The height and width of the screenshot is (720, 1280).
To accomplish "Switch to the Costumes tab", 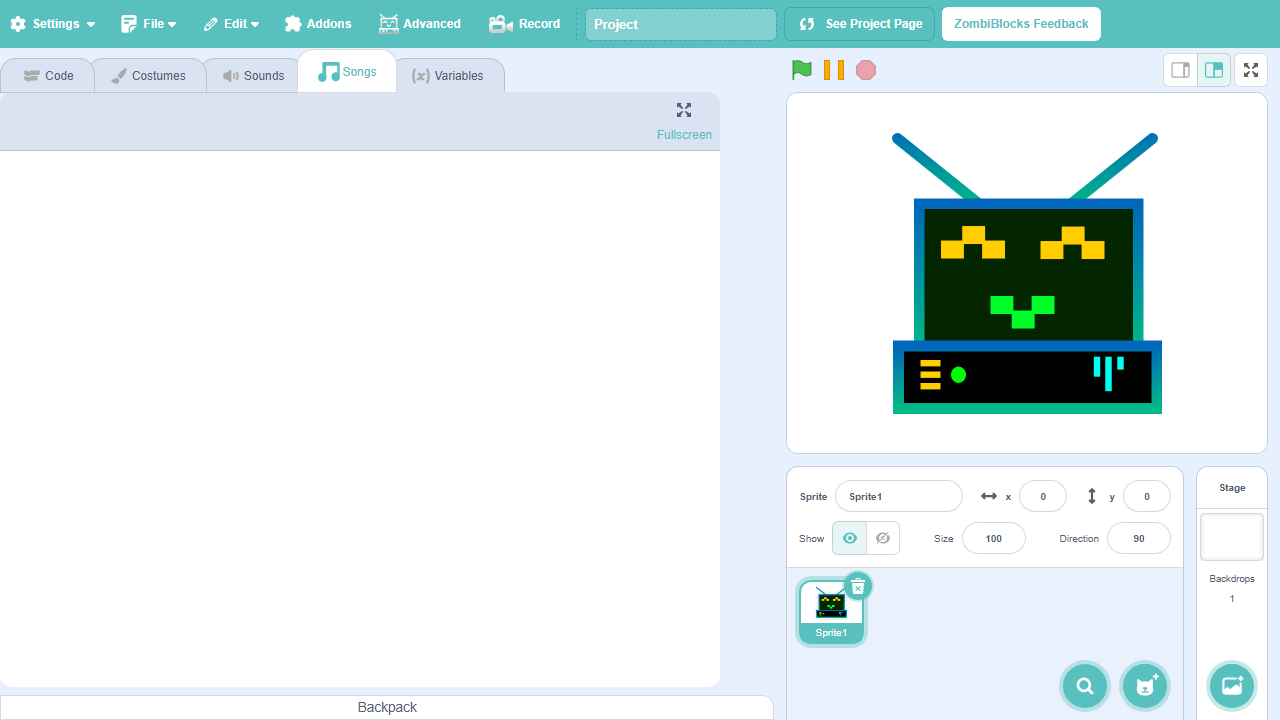I will pyautogui.click(x=148, y=75).
